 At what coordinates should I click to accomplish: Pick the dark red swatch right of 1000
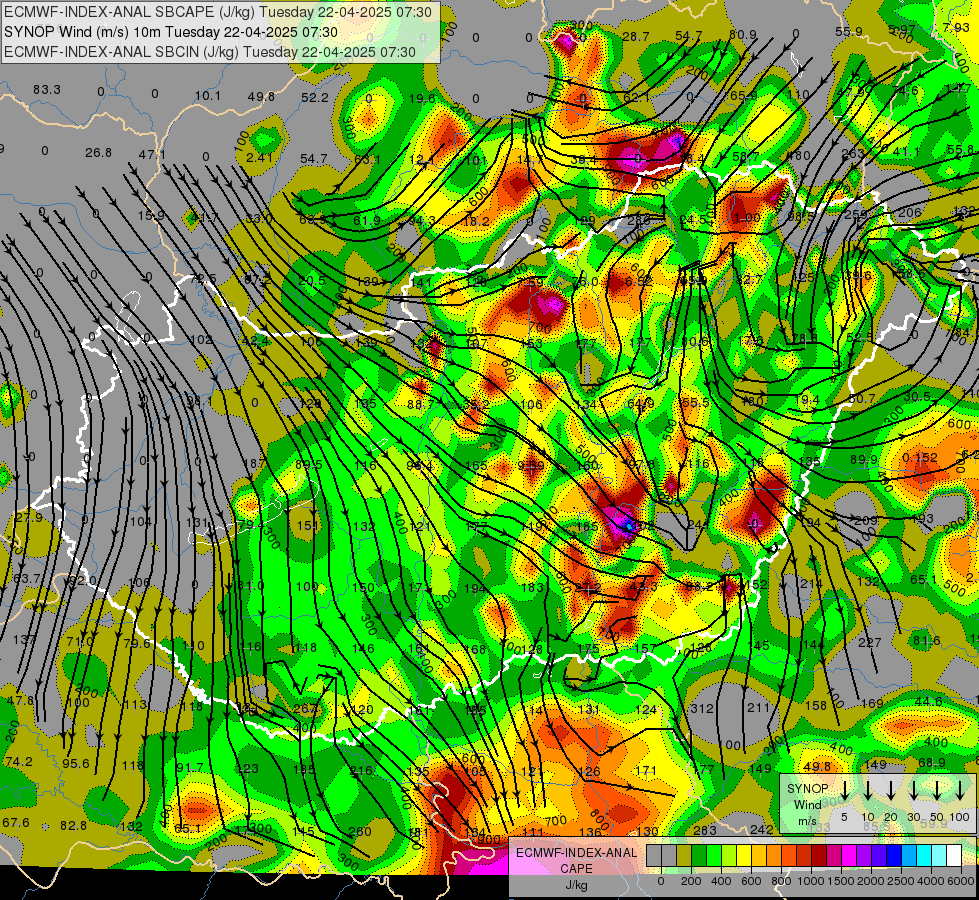(x=819, y=856)
